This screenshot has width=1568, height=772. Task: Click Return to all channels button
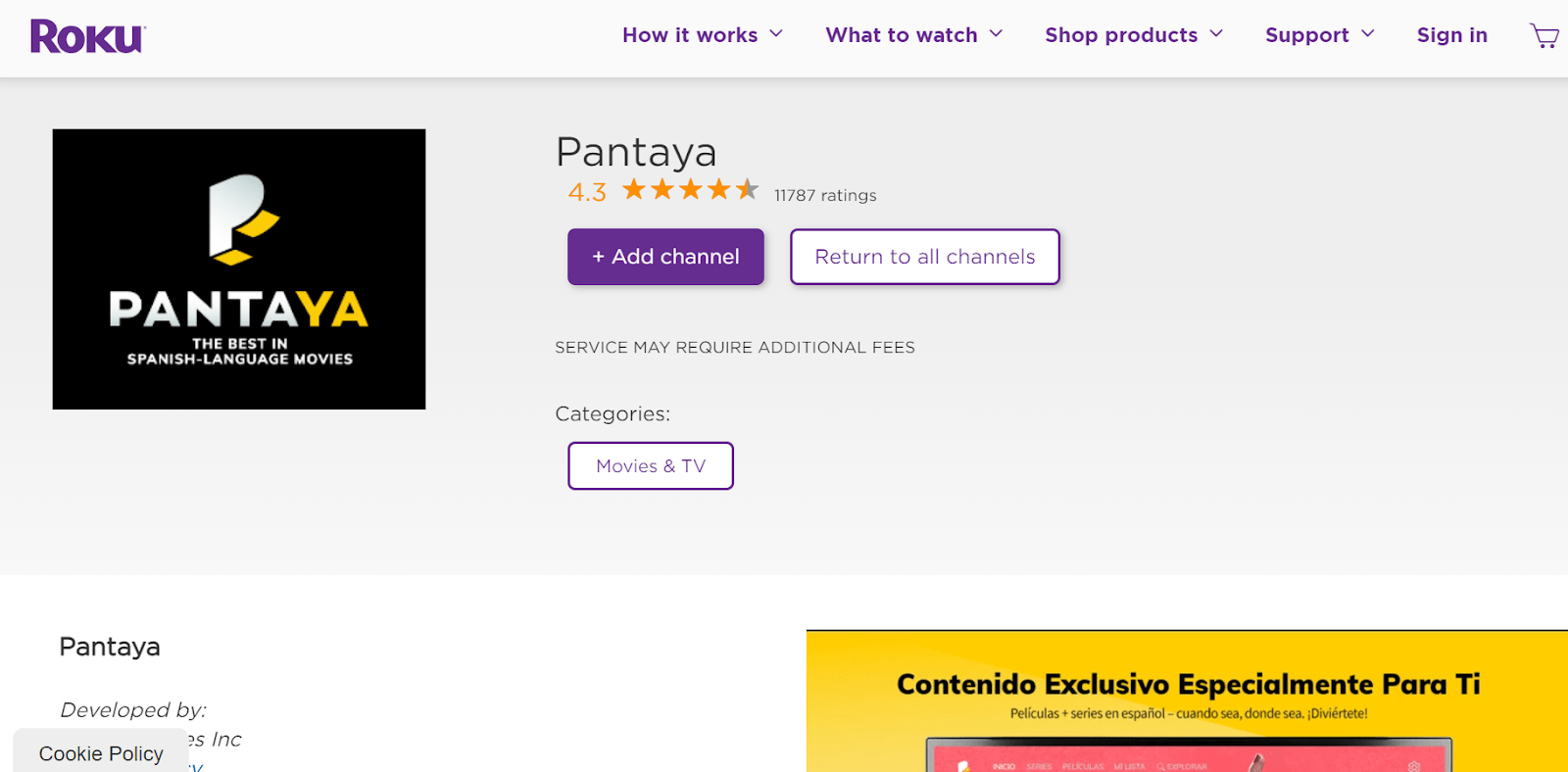point(925,257)
